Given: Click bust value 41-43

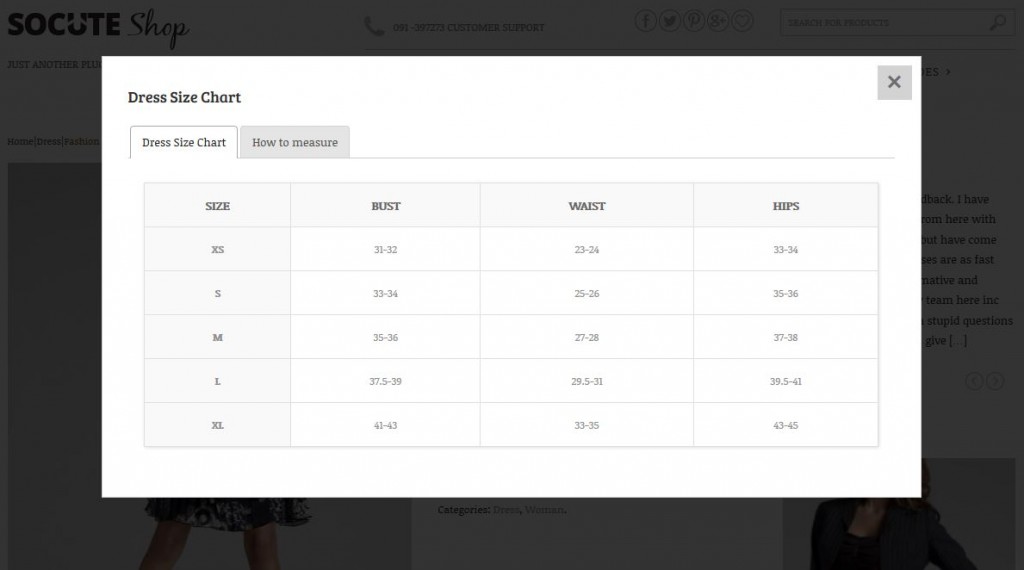Looking at the screenshot, I should coord(385,425).
